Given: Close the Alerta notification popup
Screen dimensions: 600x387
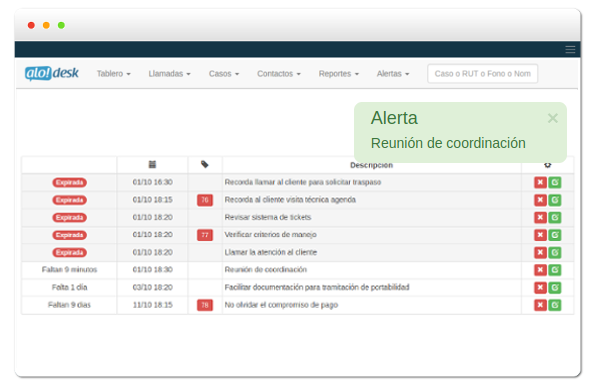Looking at the screenshot, I should pyautogui.click(x=553, y=118).
